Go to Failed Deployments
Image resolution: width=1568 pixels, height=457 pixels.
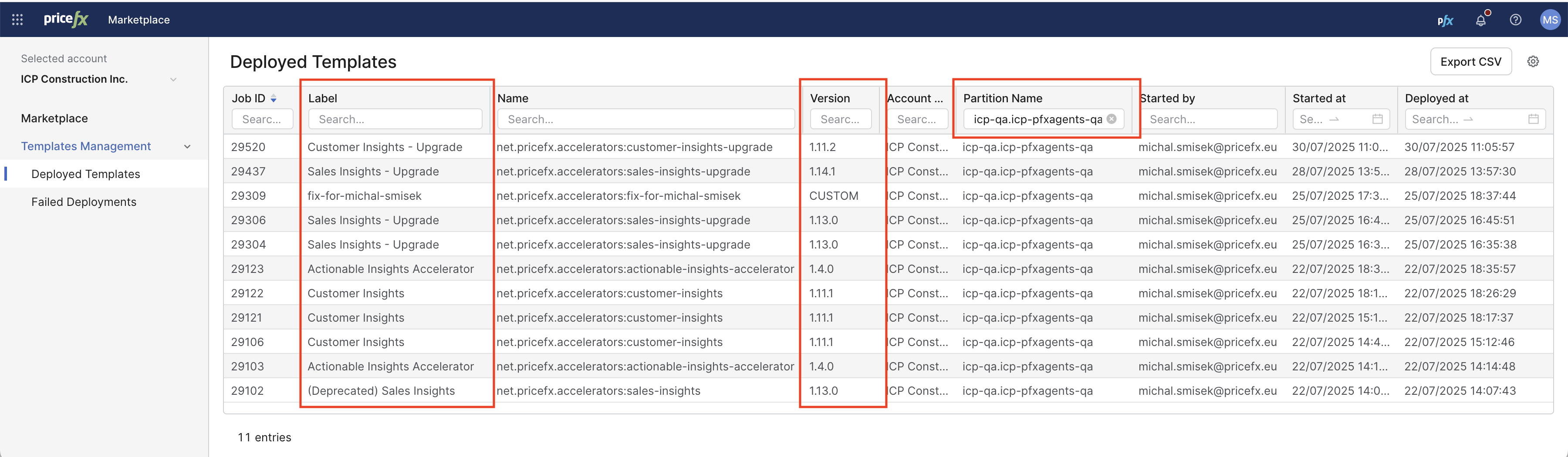[83, 202]
